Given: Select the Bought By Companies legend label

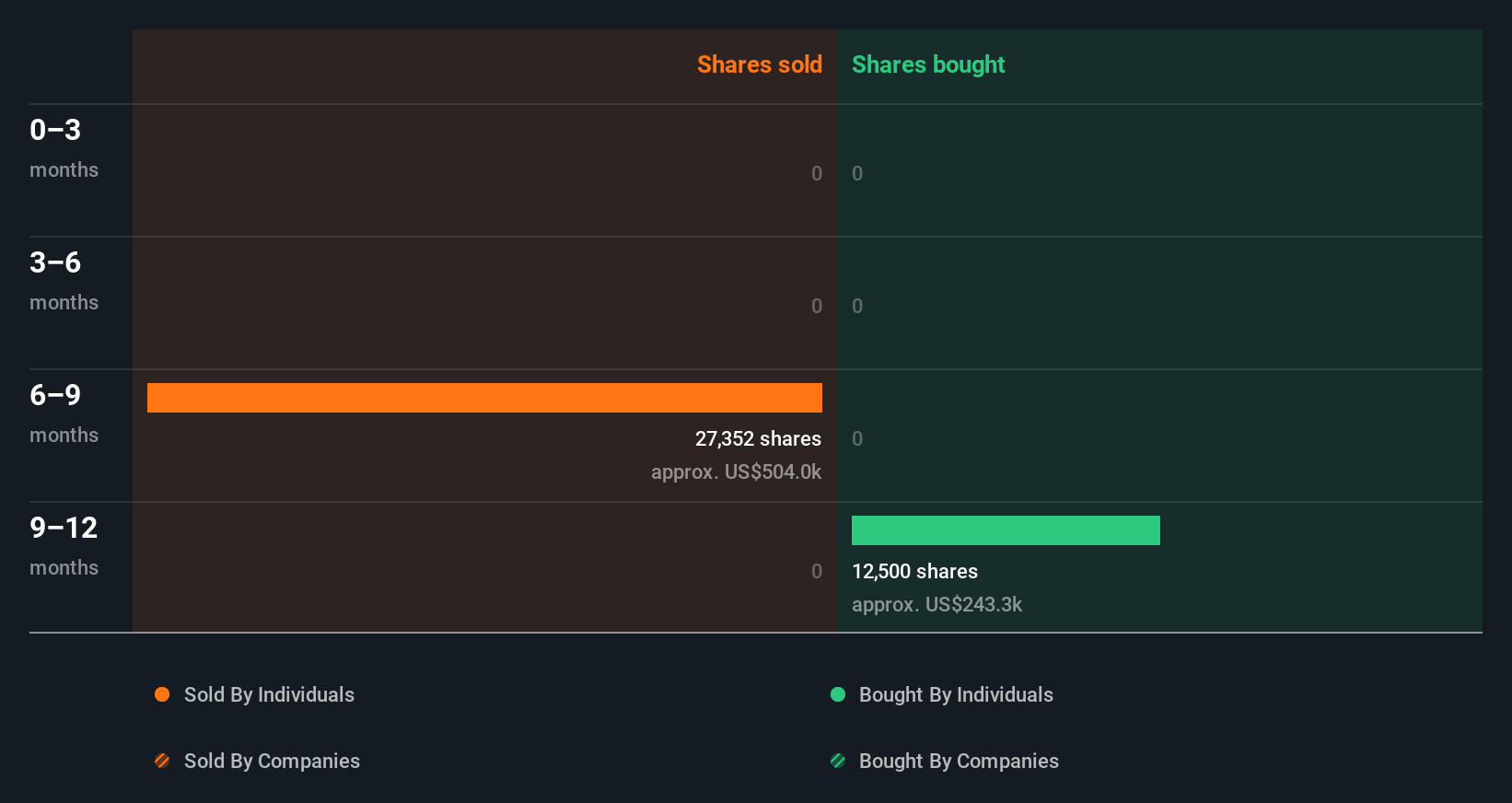Looking at the screenshot, I should point(959,762).
